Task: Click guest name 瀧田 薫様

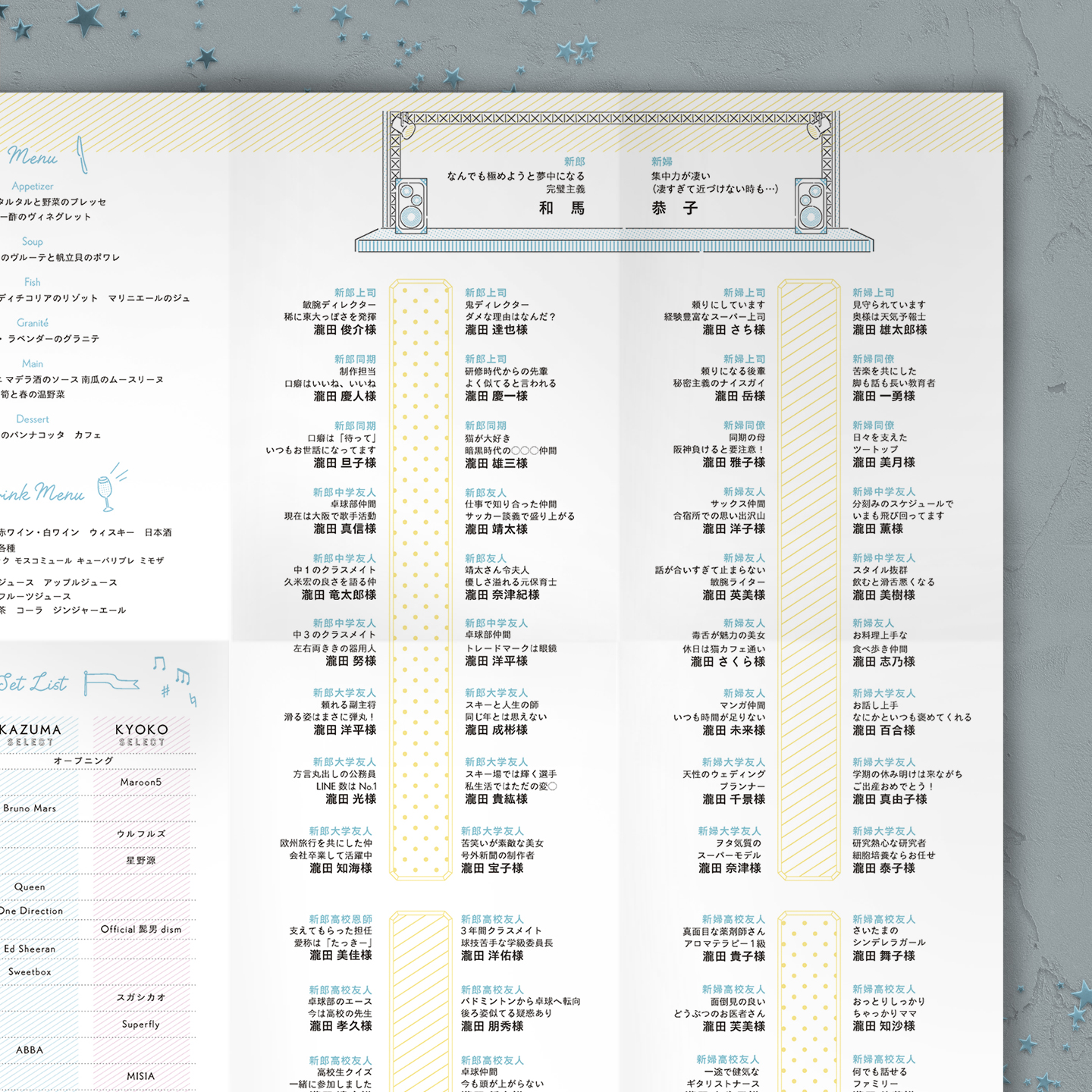Action: click(878, 529)
